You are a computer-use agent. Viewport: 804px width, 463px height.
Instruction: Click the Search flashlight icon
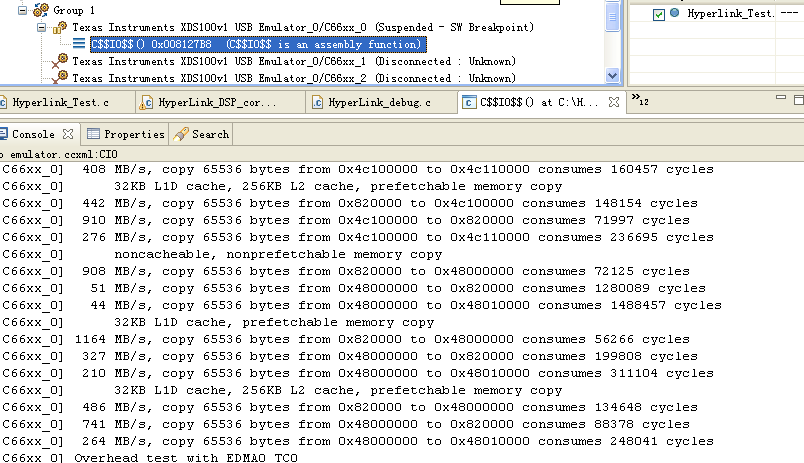tap(180, 134)
